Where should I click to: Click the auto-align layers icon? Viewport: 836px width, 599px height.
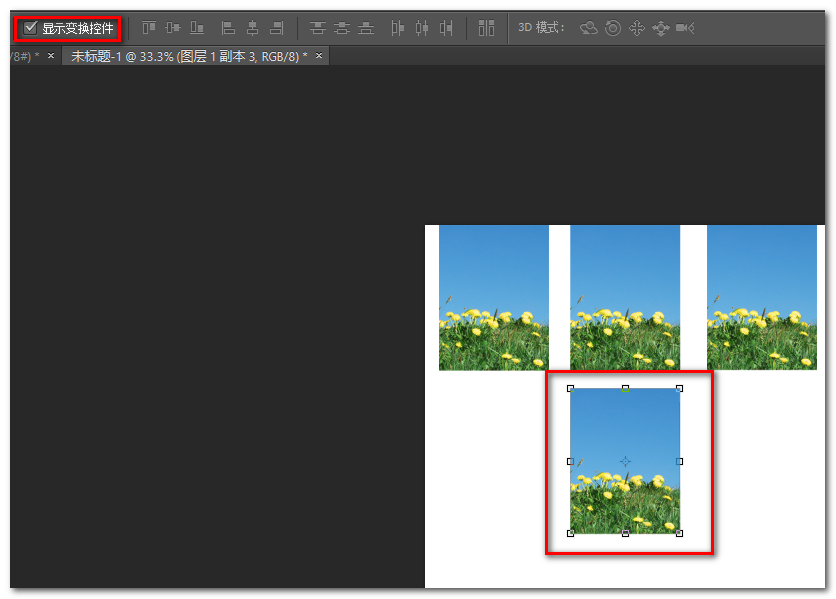(x=486, y=27)
